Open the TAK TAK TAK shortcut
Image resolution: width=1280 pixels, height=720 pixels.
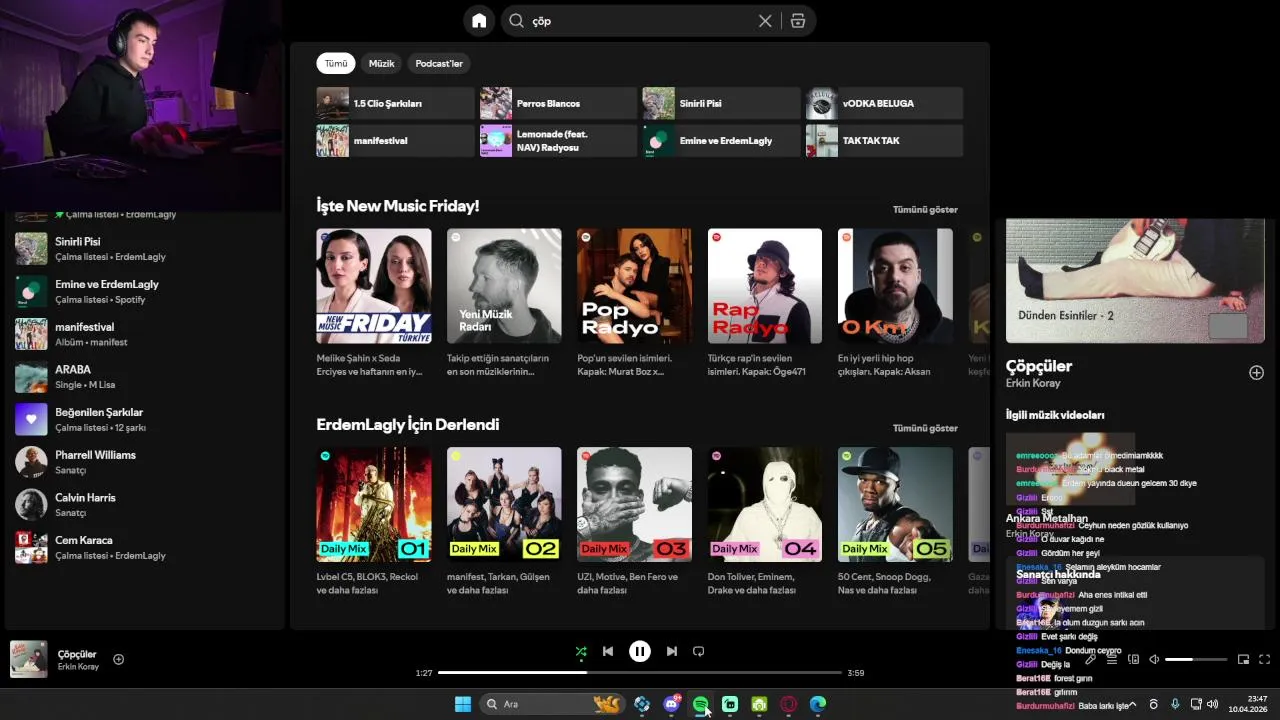pyautogui.click(x=884, y=141)
